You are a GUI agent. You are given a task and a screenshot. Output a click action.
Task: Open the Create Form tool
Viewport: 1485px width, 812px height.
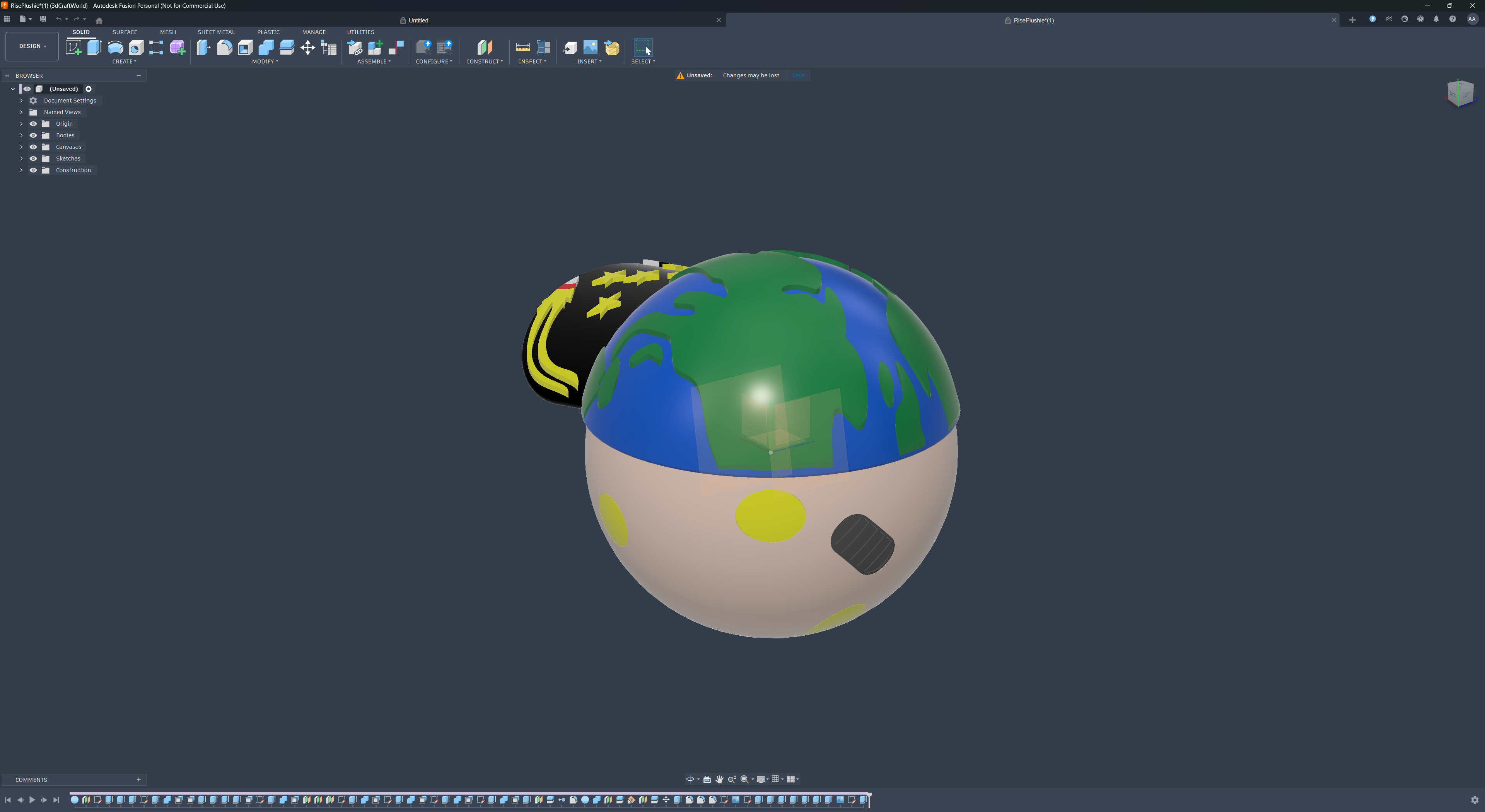(x=178, y=47)
